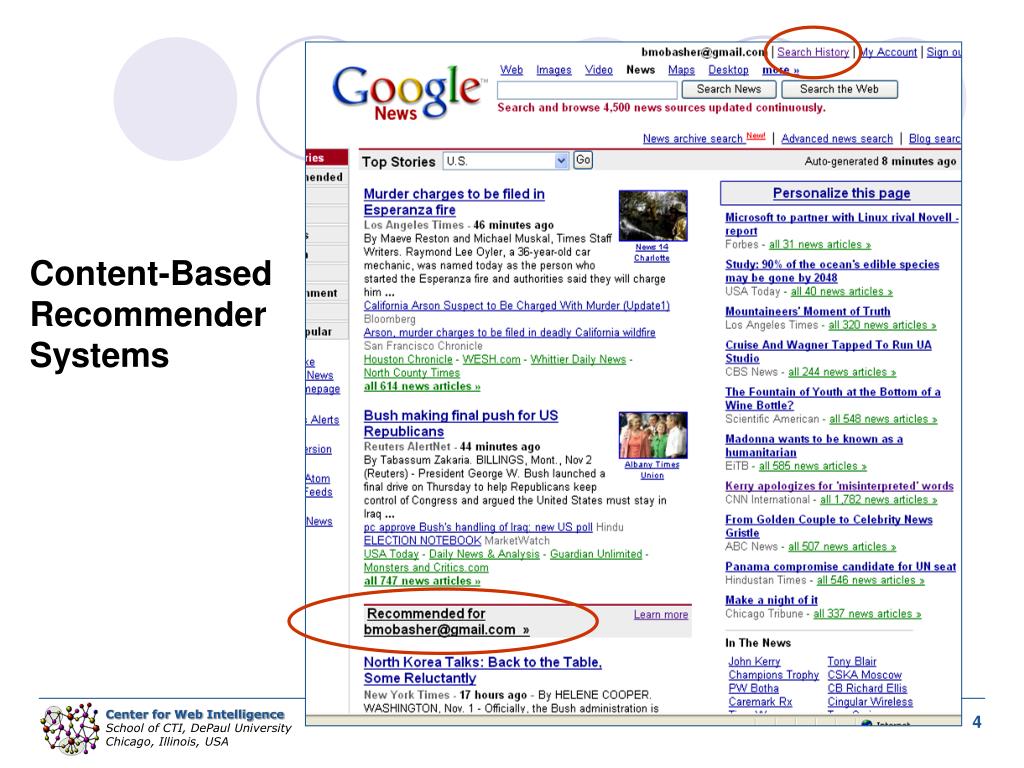Switch to Desktop search tab
The width and height of the screenshot is (1024, 768).
tap(728, 70)
